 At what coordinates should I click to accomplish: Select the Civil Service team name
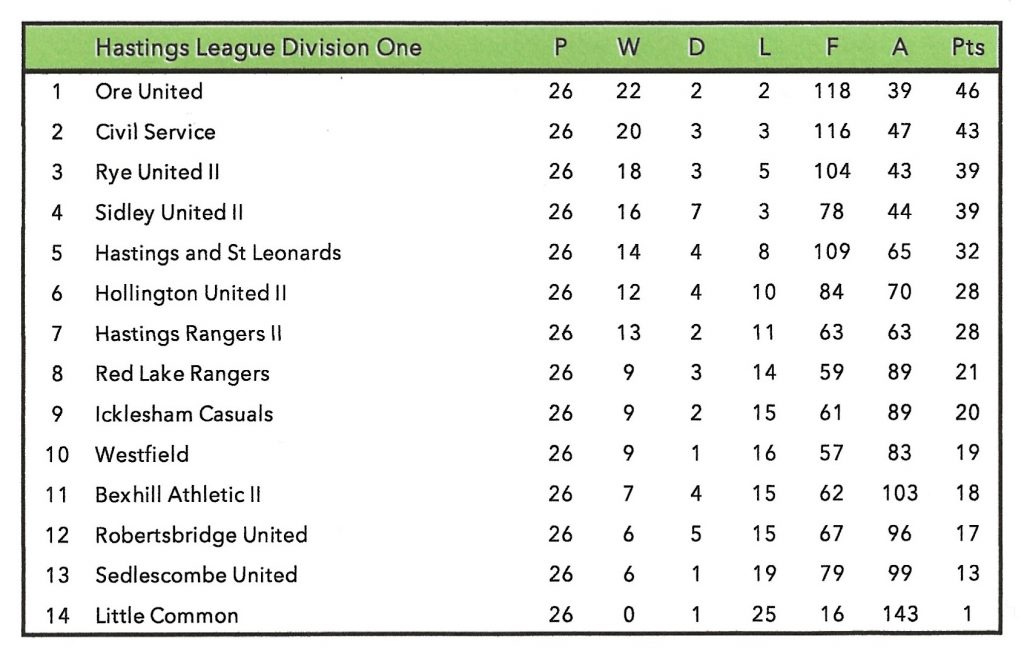[155, 132]
